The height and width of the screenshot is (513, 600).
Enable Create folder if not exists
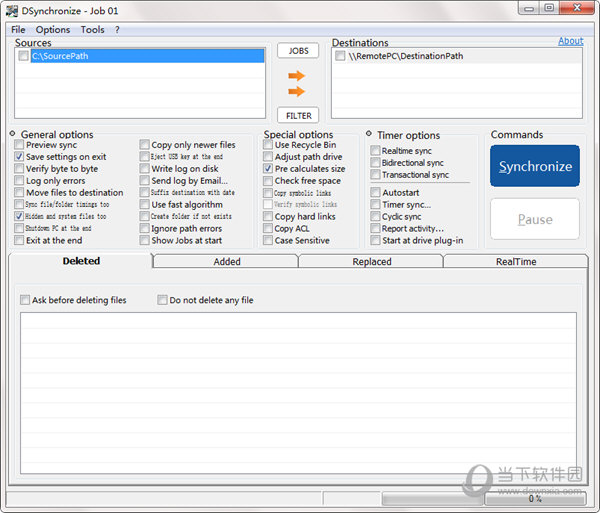[x=144, y=216]
